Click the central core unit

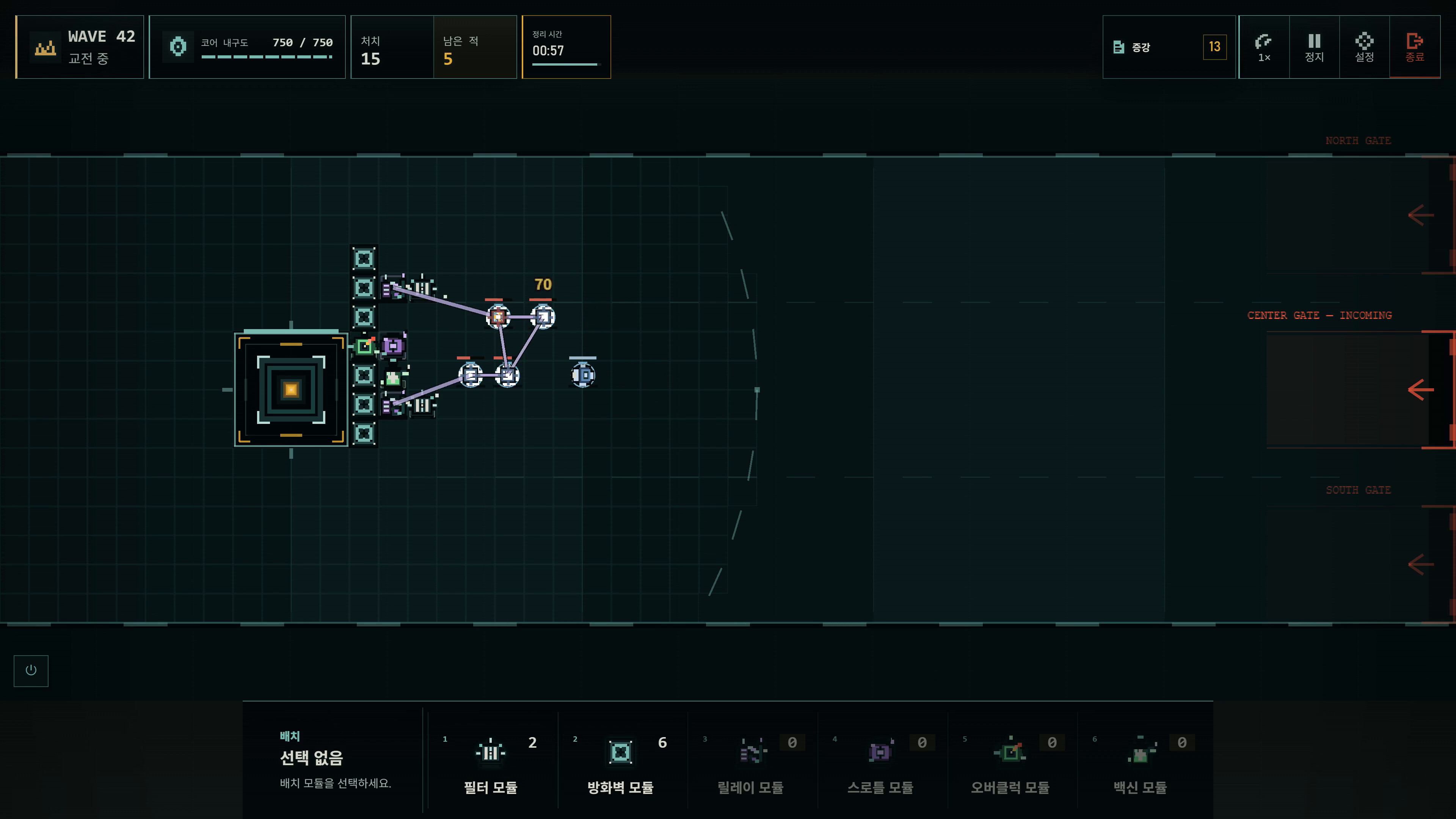pos(291,389)
